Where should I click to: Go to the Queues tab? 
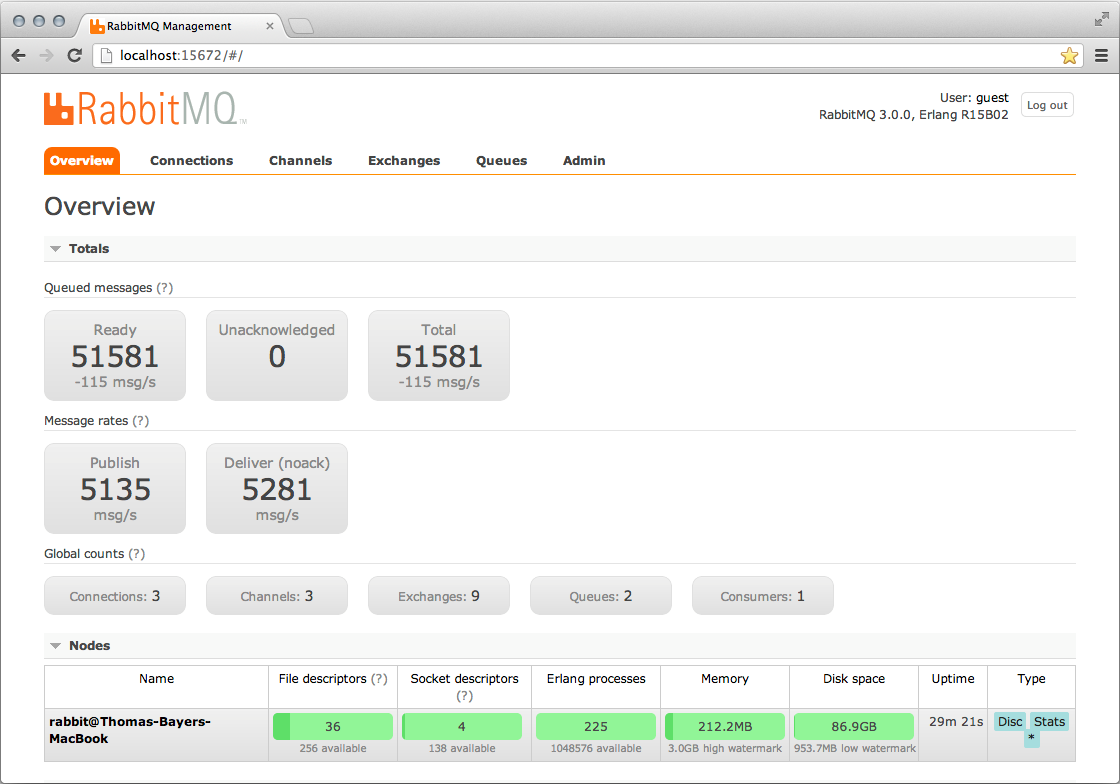[x=501, y=161]
